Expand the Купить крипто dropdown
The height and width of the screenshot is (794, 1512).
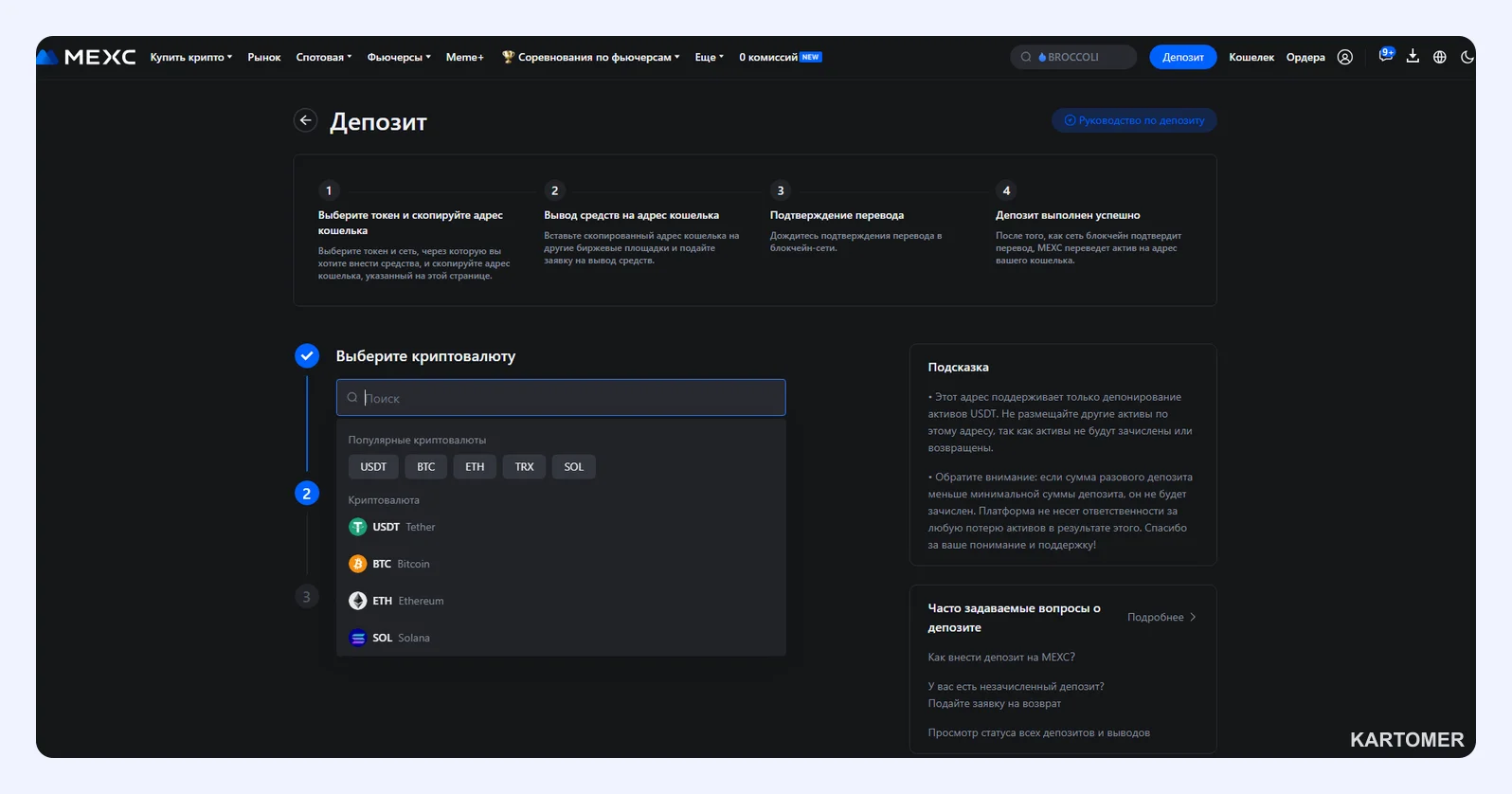[191, 57]
